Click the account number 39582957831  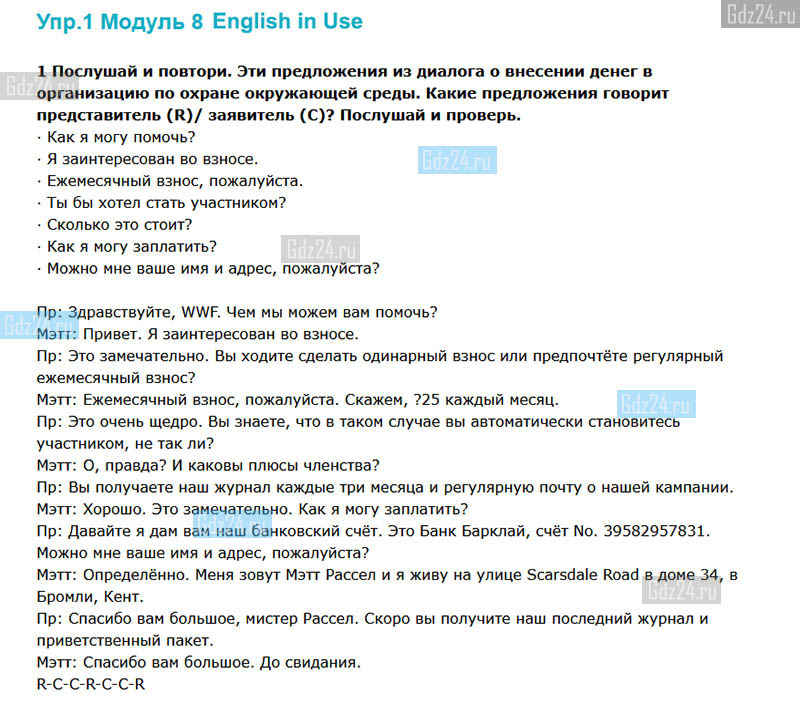pos(655,532)
